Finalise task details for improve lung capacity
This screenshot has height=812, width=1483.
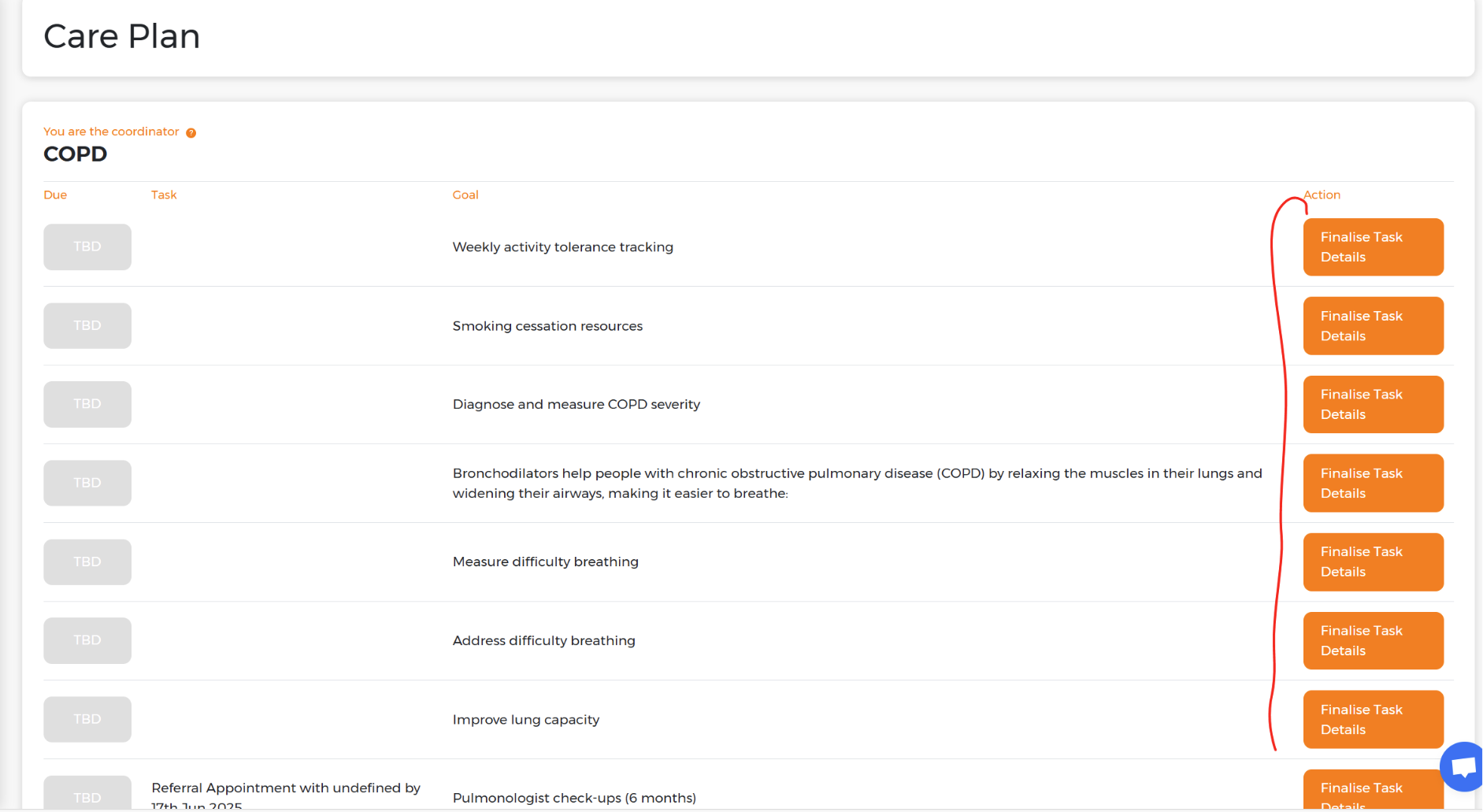point(1372,720)
